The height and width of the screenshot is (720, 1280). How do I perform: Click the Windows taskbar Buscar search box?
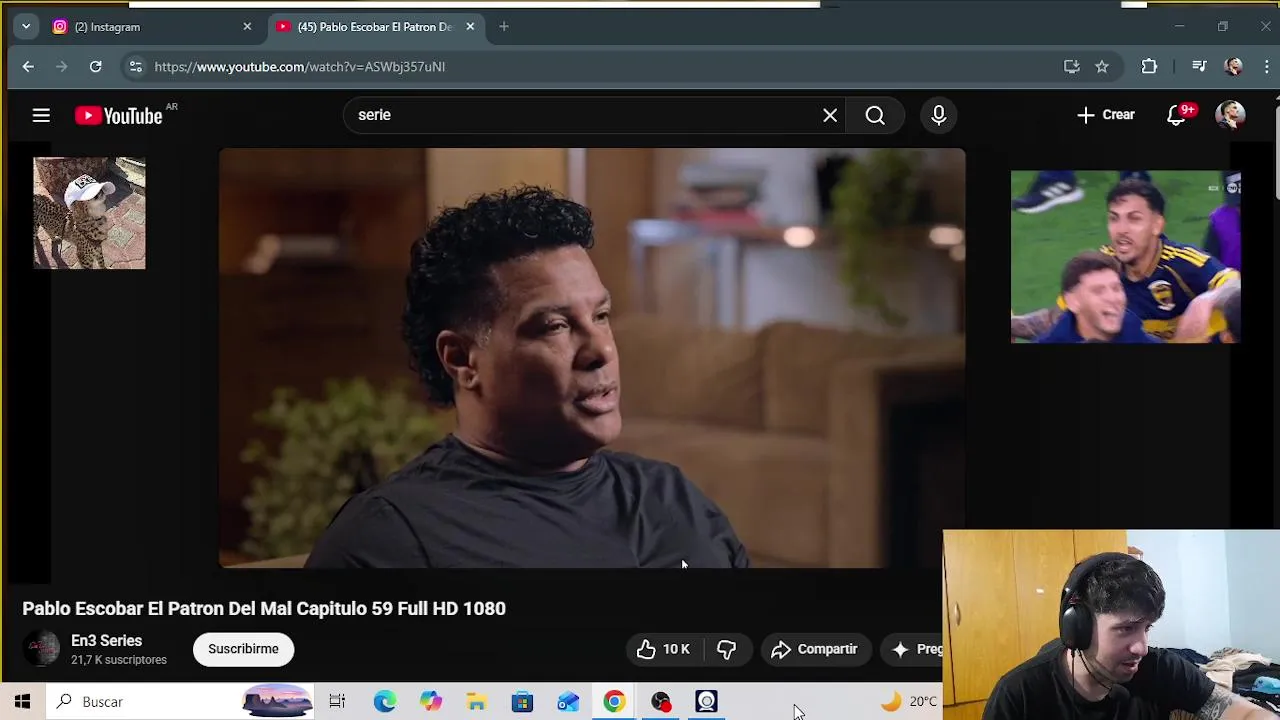(x=180, y=702)
